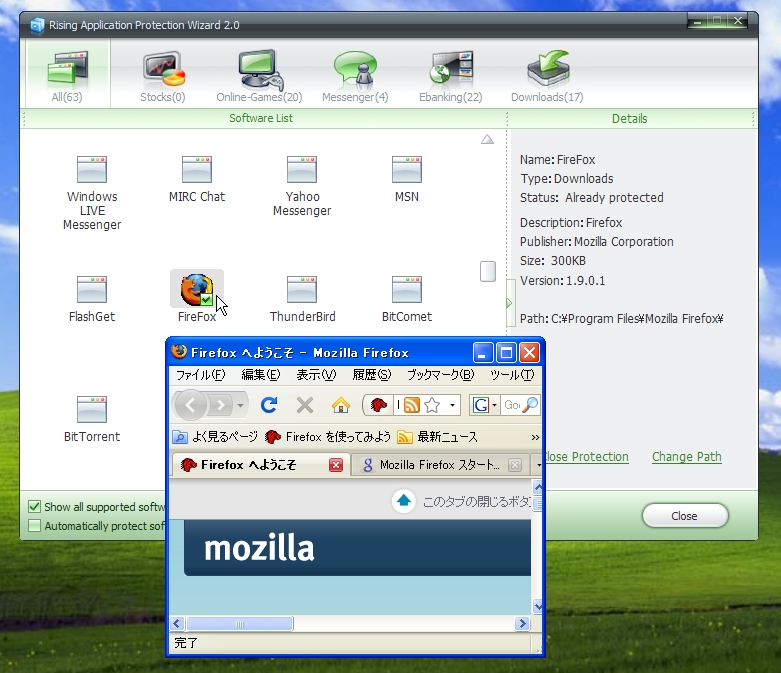Select BitComet in software list
Screen dimensions: 781x673
[406, 299]
